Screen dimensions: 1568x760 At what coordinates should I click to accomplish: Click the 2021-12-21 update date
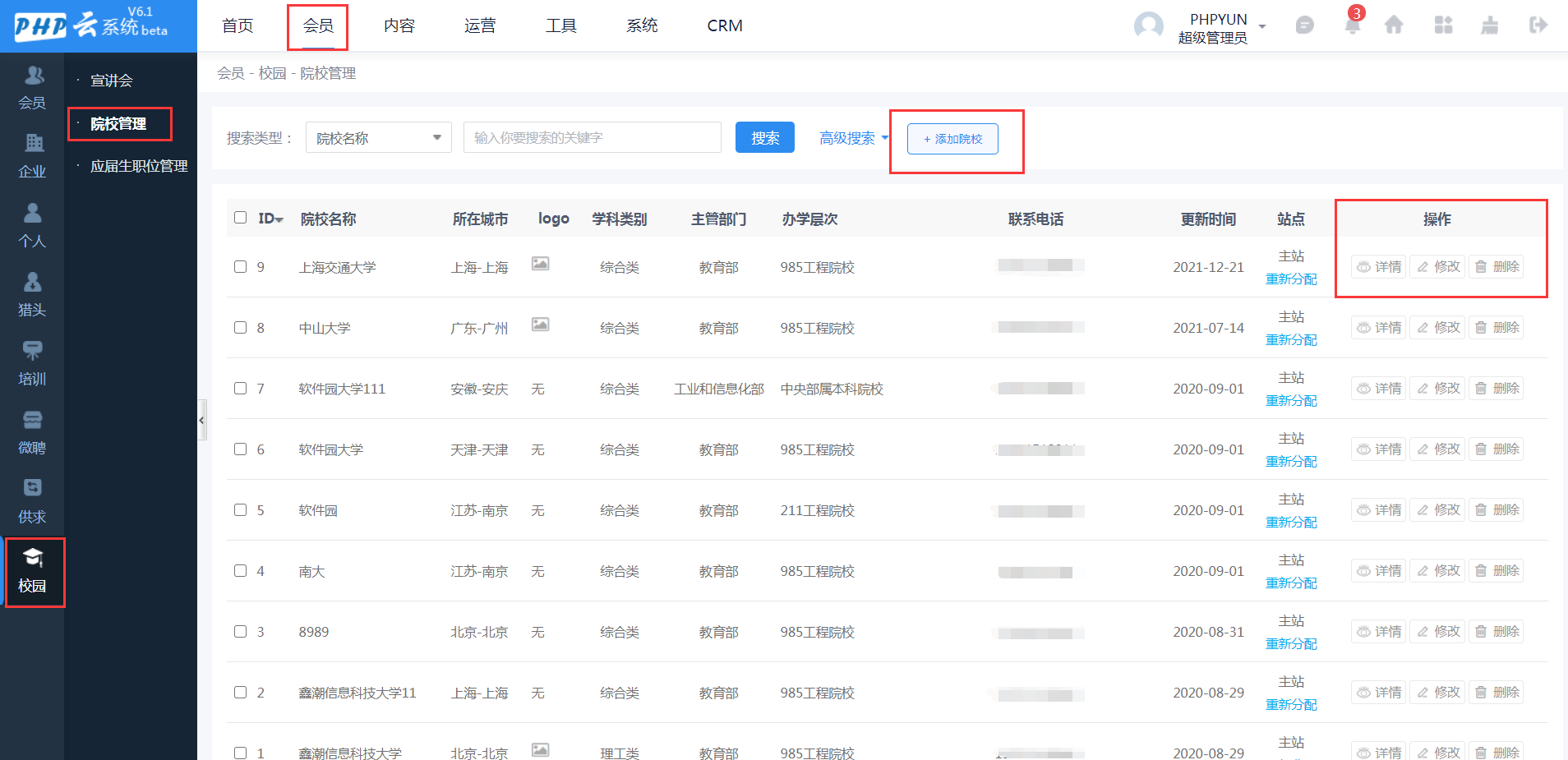1208,267
